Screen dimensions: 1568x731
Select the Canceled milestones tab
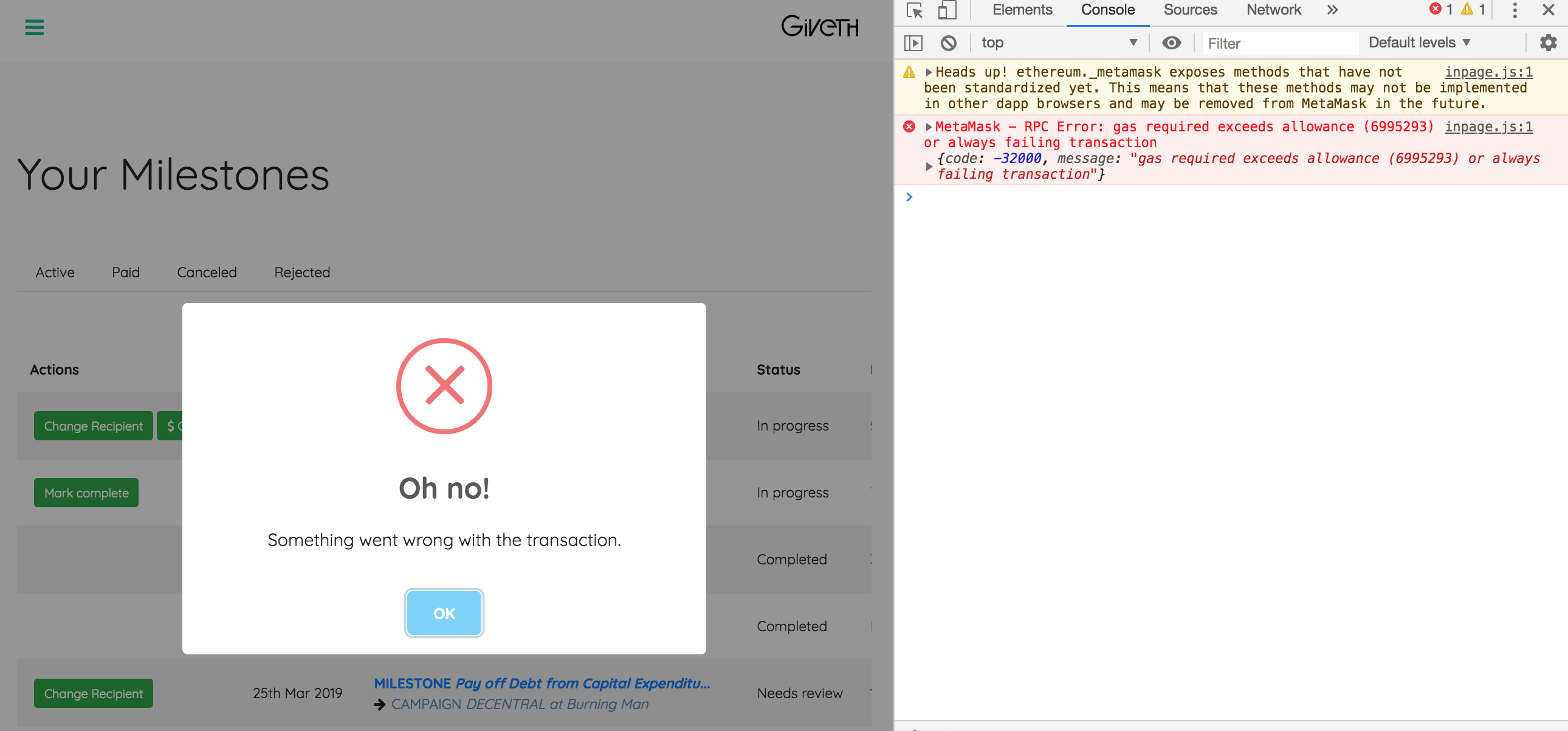[x=207, y=272]
